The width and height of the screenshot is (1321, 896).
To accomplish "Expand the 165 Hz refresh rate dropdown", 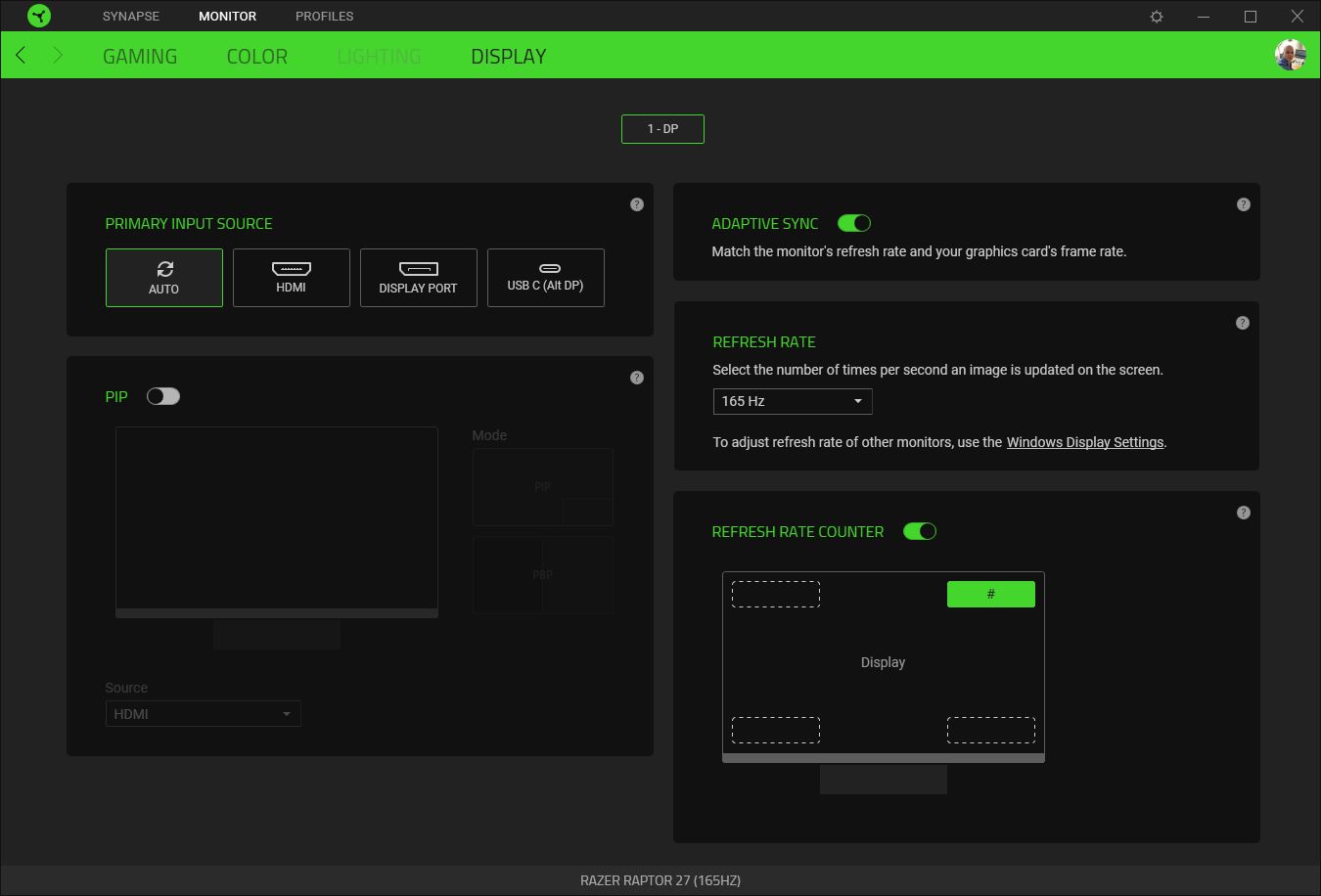I will 793,401.
